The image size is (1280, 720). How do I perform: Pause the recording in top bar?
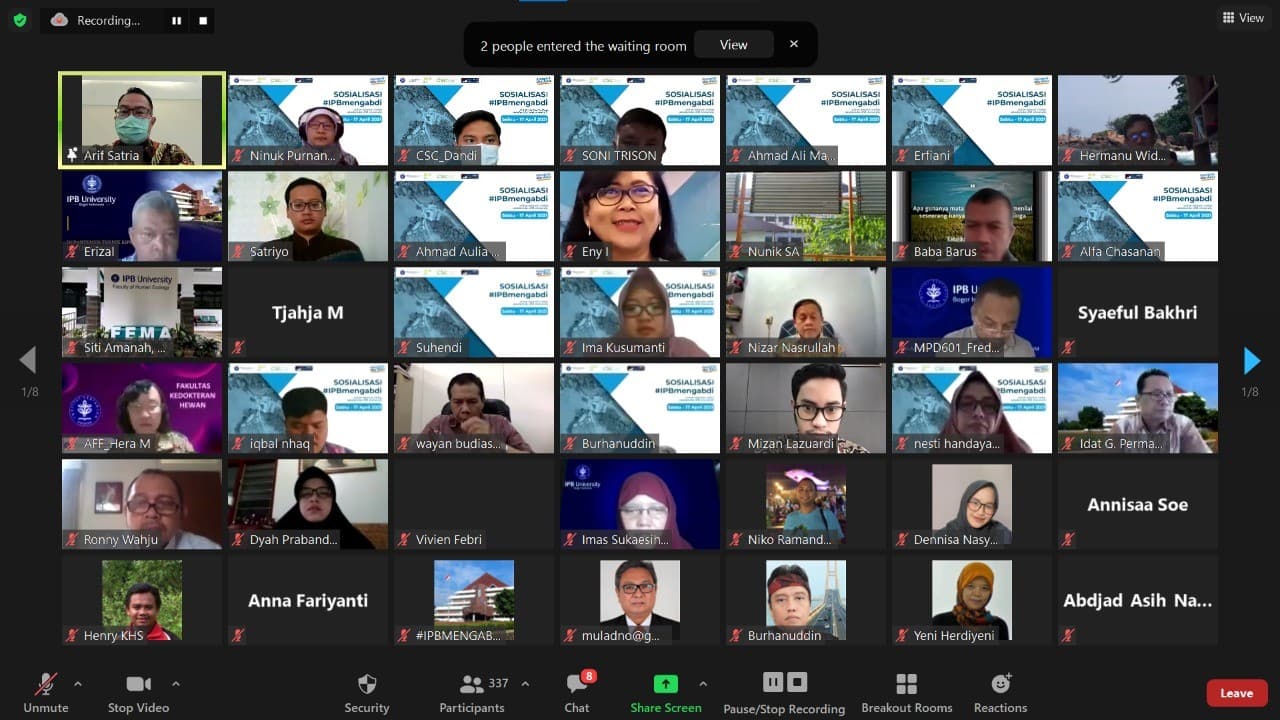(x=176, y=20)
